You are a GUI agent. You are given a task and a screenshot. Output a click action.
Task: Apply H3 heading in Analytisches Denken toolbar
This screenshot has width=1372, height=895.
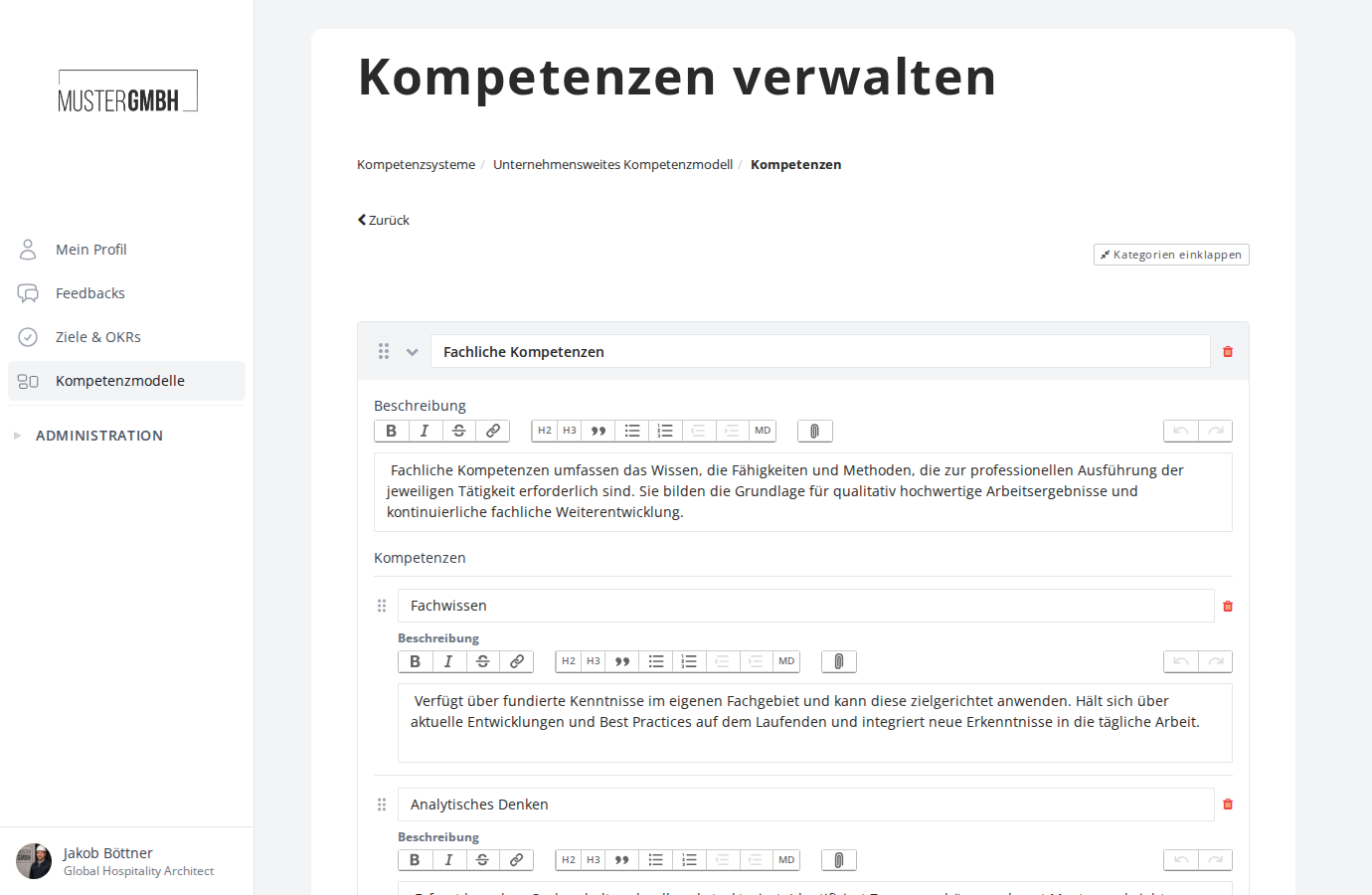coord(594,860)
